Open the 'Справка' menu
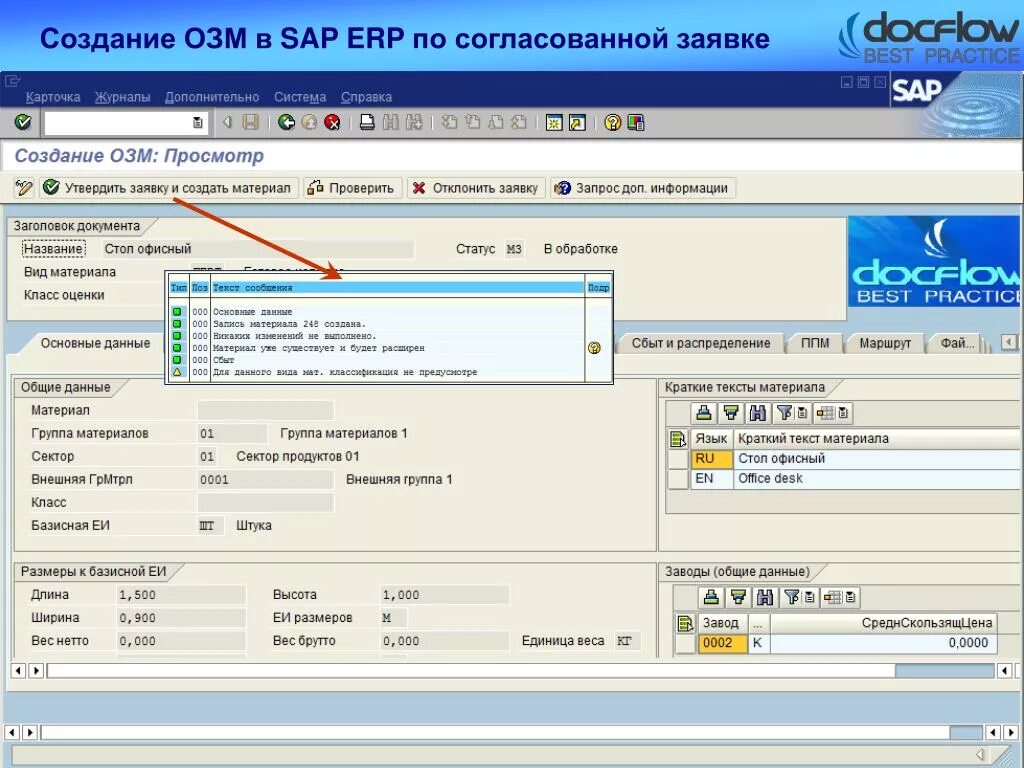Image resolution: width=1024 pixels, height=768 pixels. [x=366, y=97]
